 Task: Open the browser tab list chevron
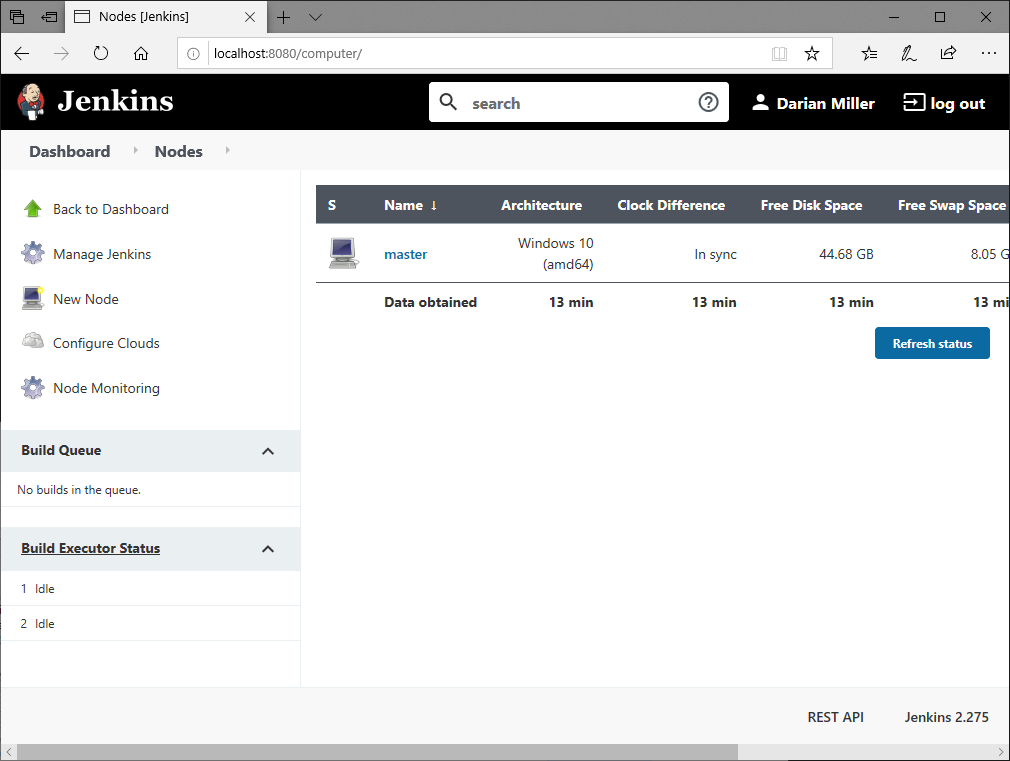pyautogui.click(x=315, y=17)
